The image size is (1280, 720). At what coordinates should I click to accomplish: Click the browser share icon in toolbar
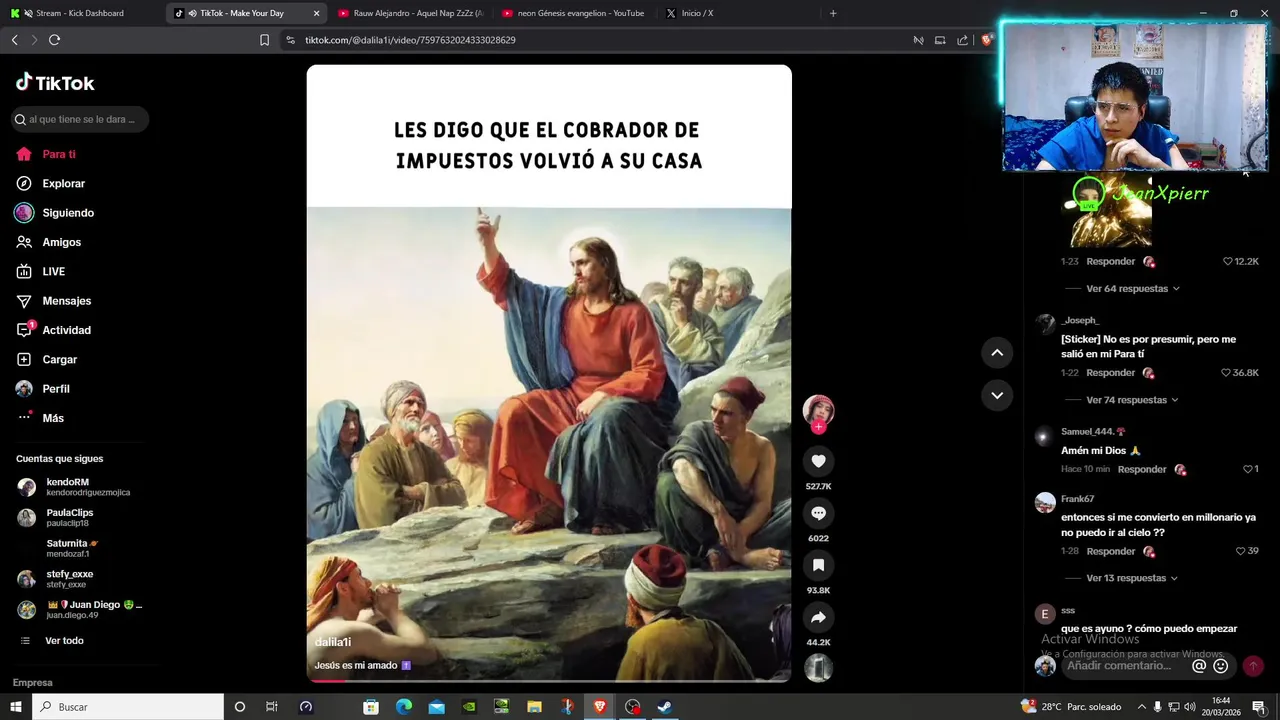(962, 40)
